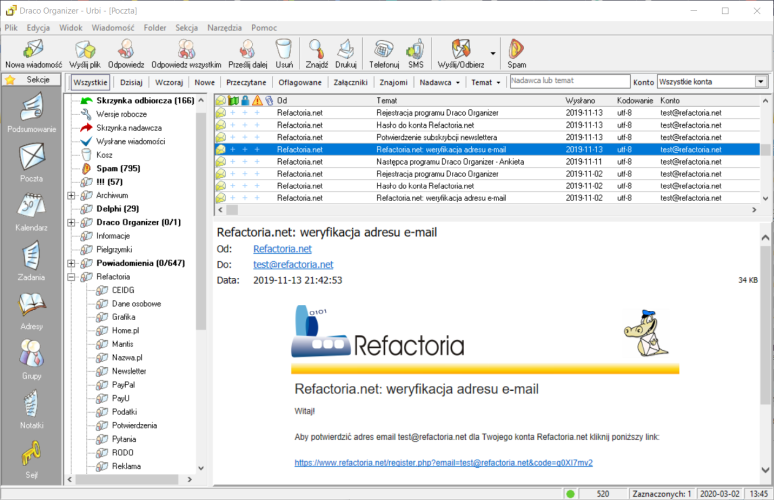774x500 pixels.
Task: Open the Edycja menu
Action: point(38,28)
